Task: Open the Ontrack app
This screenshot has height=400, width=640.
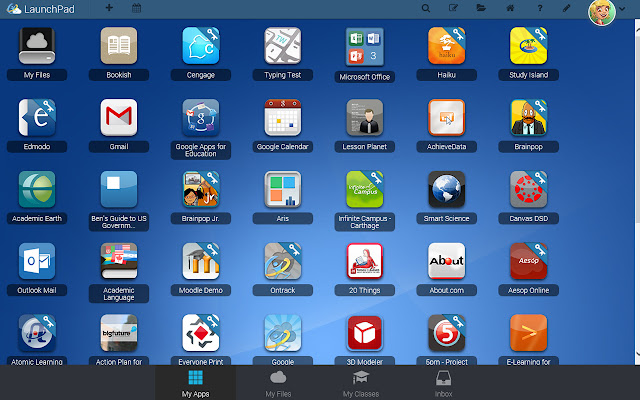Action: tap(282, 261)
